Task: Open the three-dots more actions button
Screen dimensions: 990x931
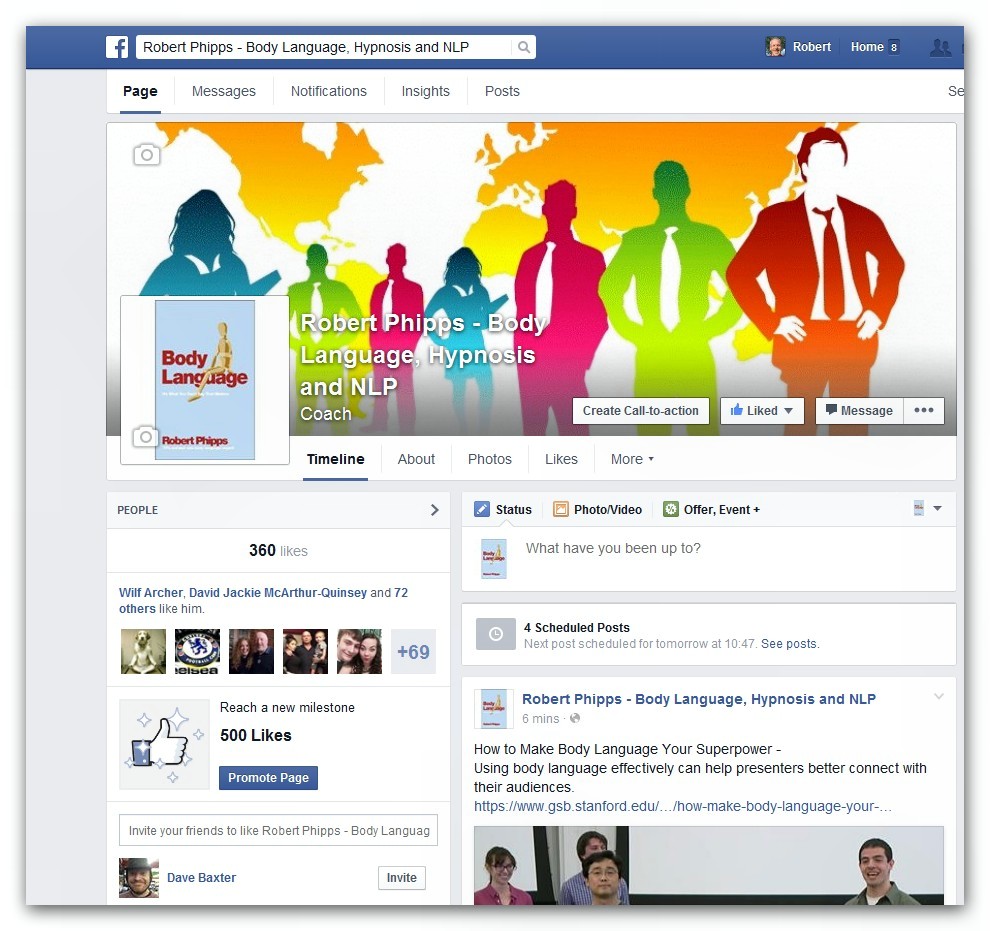Action: 924,410
